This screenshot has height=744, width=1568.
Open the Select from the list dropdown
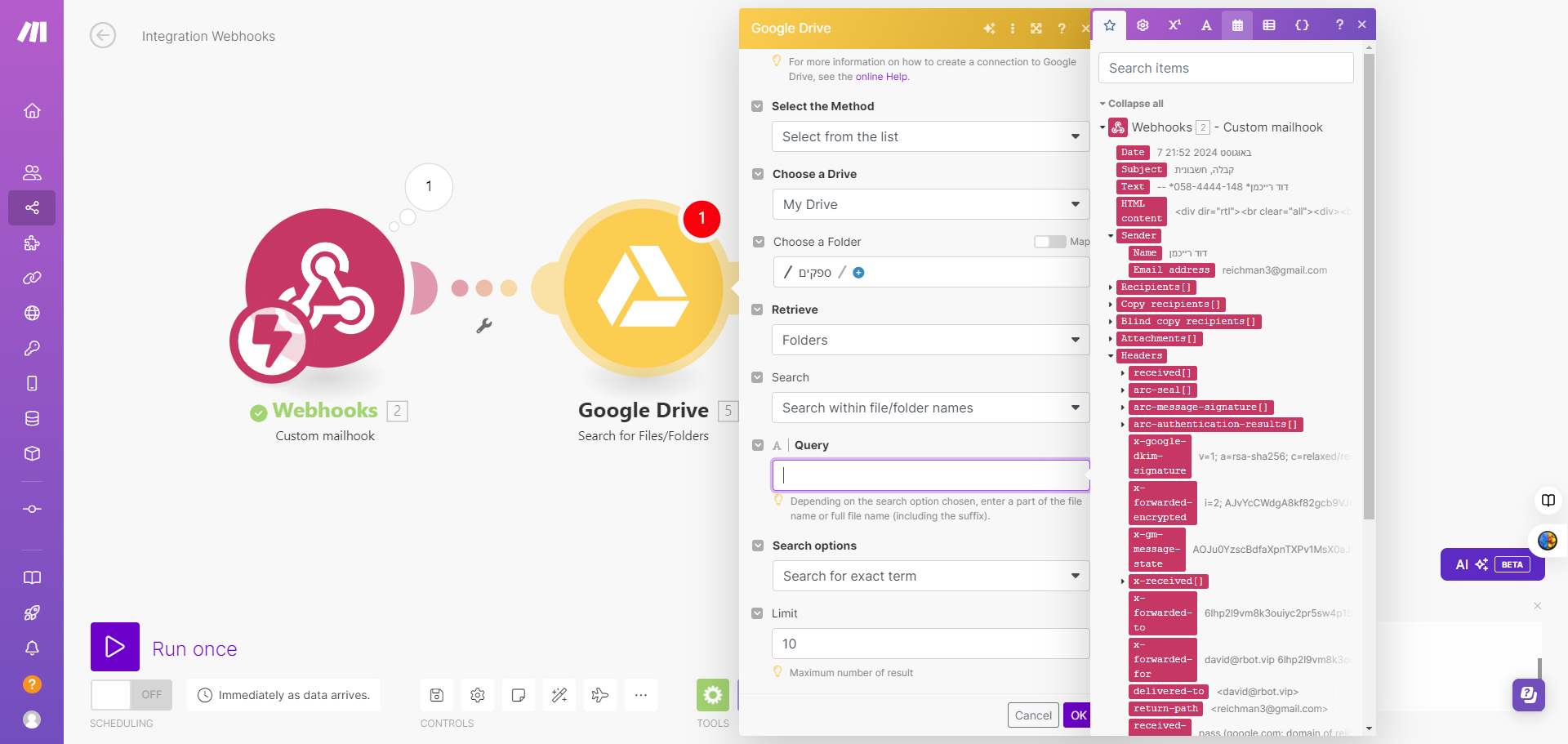point(930,136)
